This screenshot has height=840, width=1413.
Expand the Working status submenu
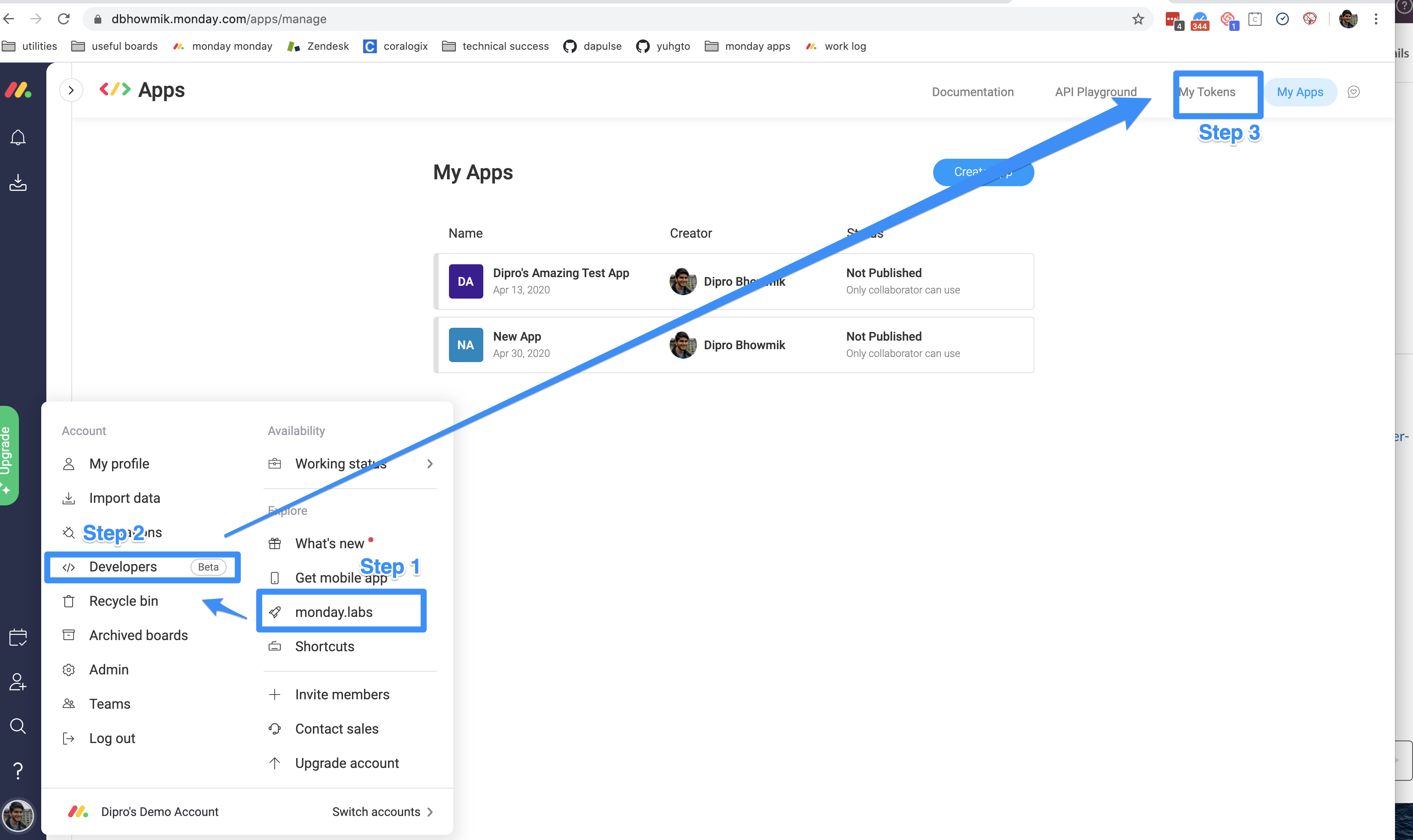point(430,464)
